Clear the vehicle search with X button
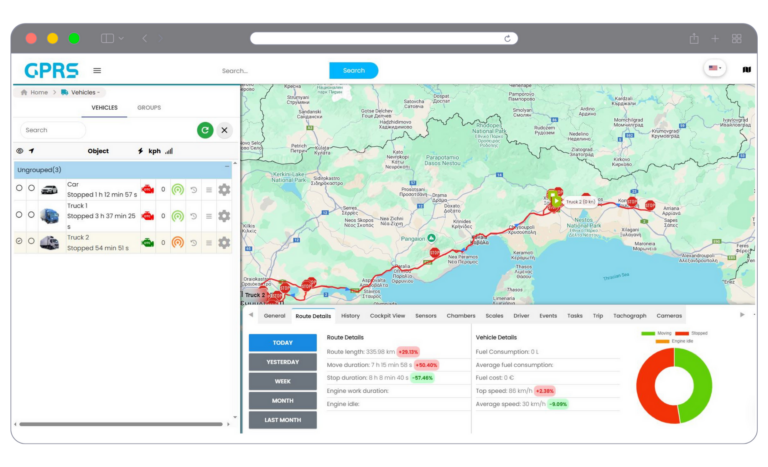This screenshot has width=768, height=467. tap(225, 130)
